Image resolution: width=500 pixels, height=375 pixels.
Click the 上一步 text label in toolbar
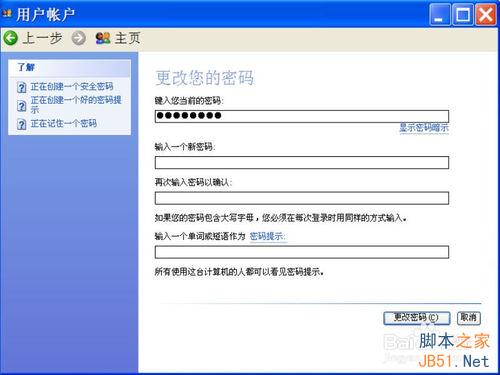(42, 38)
